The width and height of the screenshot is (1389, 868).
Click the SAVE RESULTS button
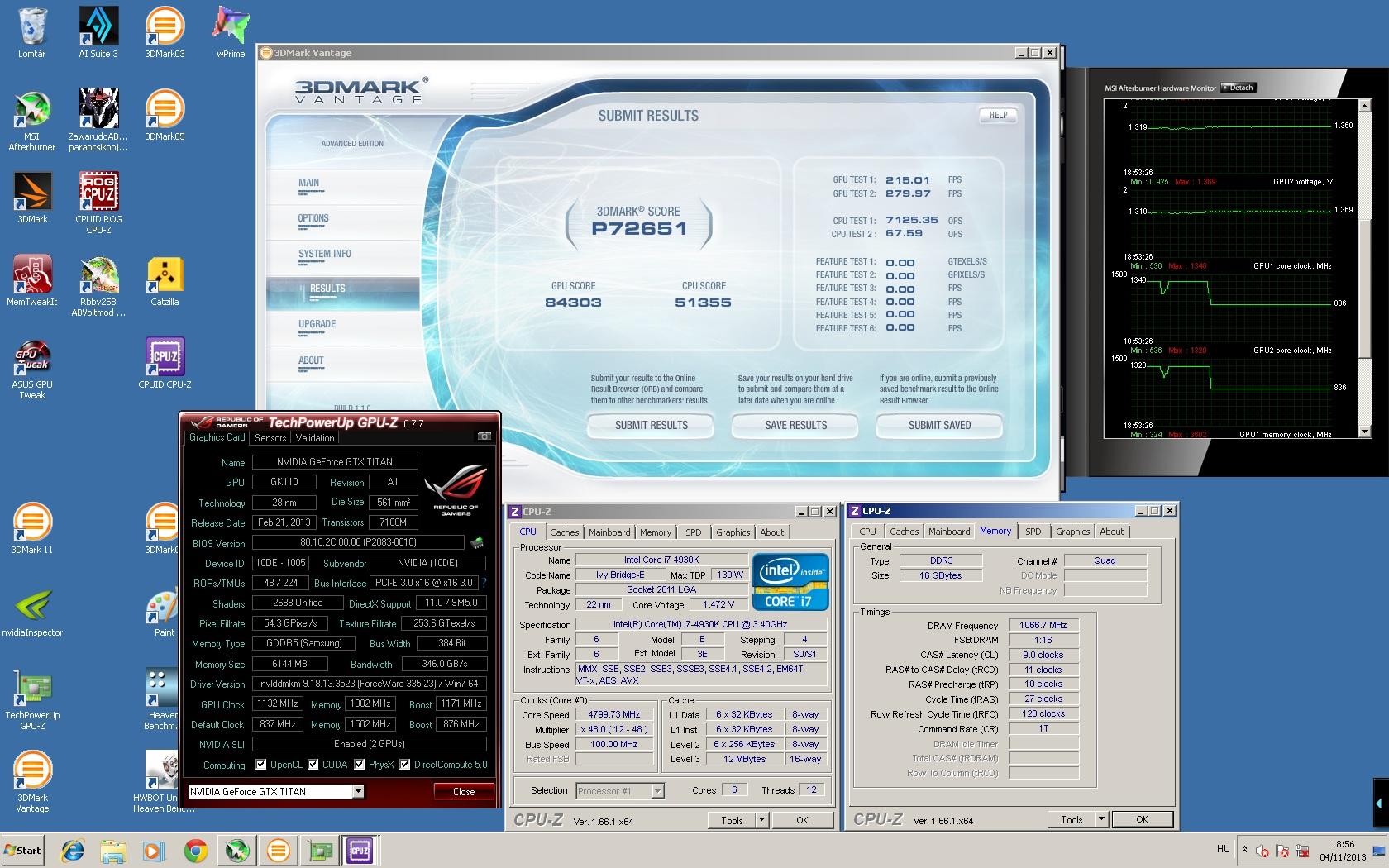pos(795,426)
